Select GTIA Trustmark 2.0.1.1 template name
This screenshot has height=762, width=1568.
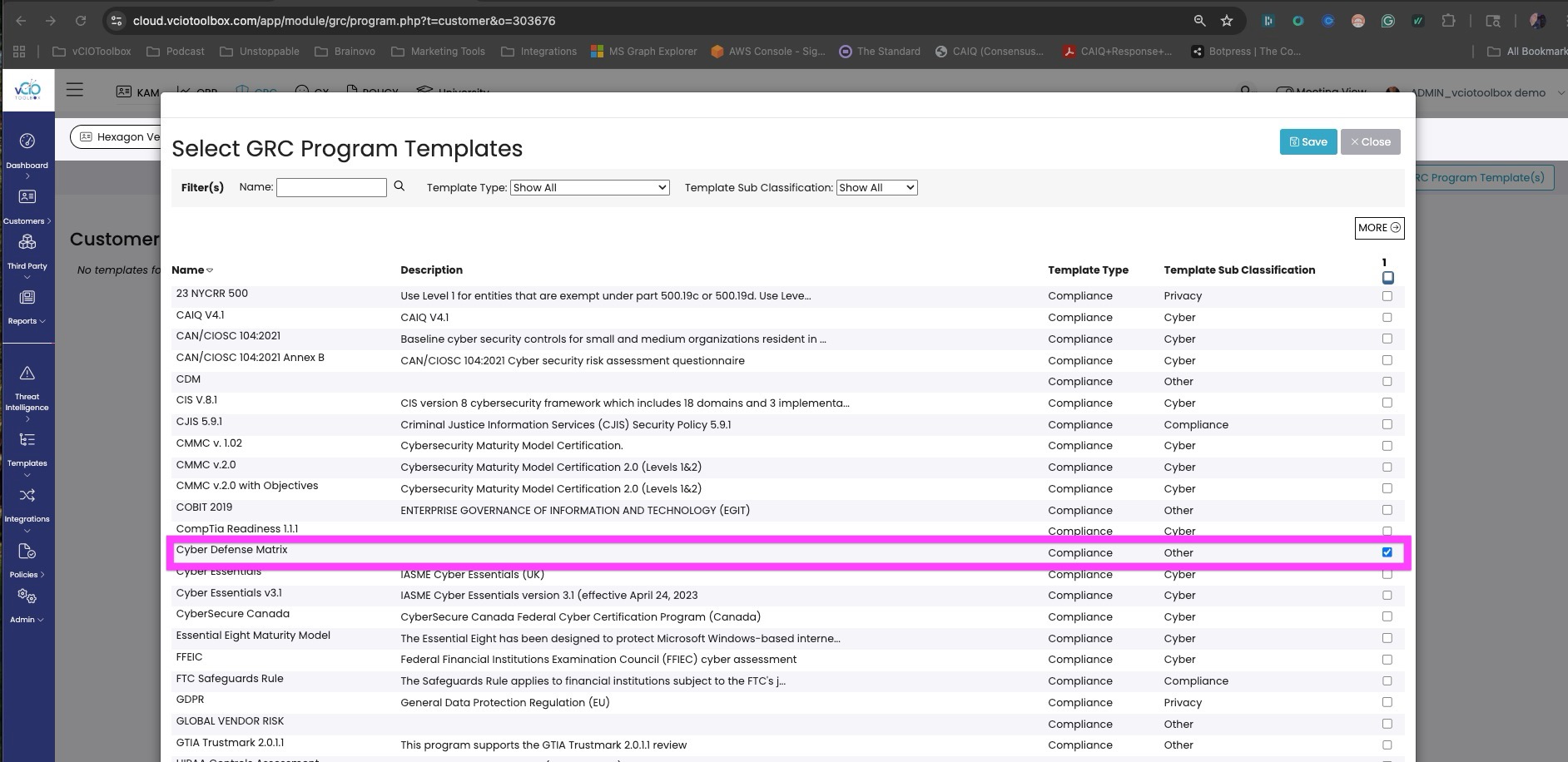pyautogui.click(x=230, y=743)
